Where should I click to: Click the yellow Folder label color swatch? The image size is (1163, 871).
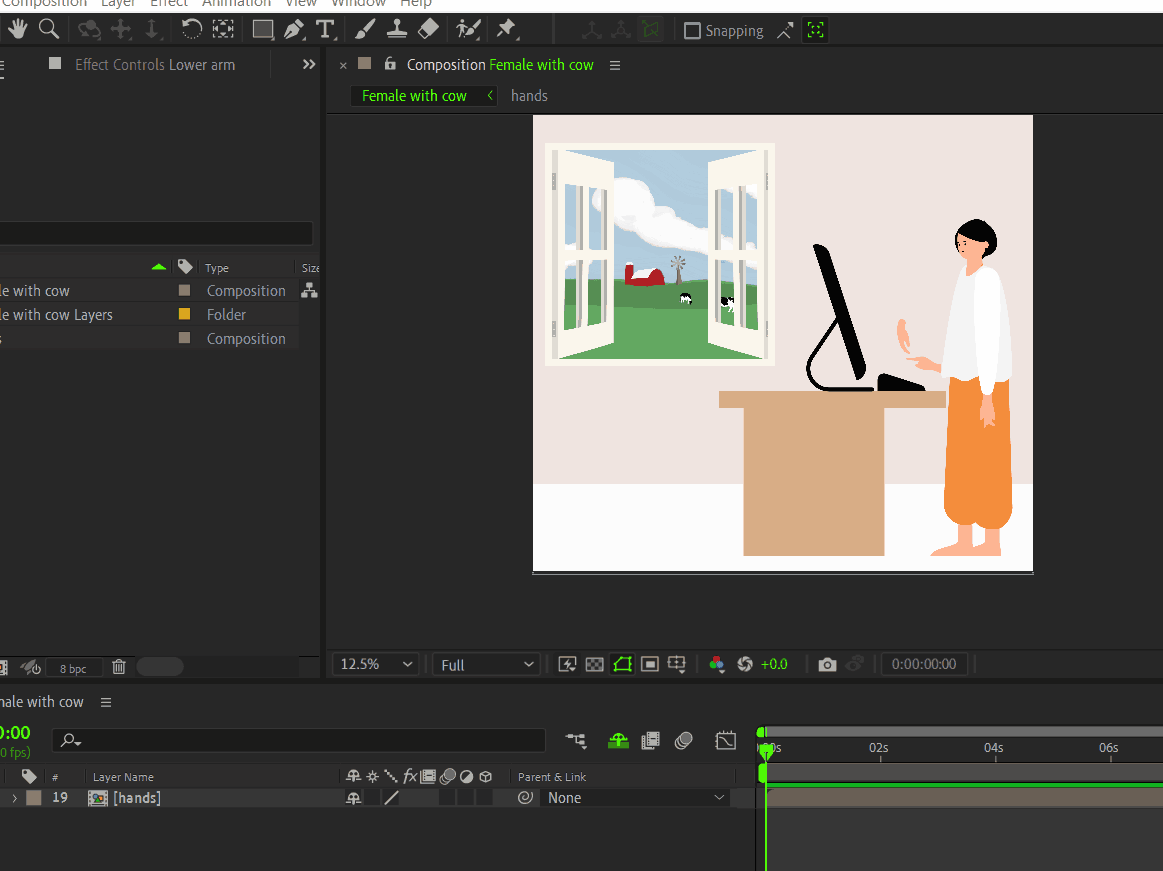(184, 314)
